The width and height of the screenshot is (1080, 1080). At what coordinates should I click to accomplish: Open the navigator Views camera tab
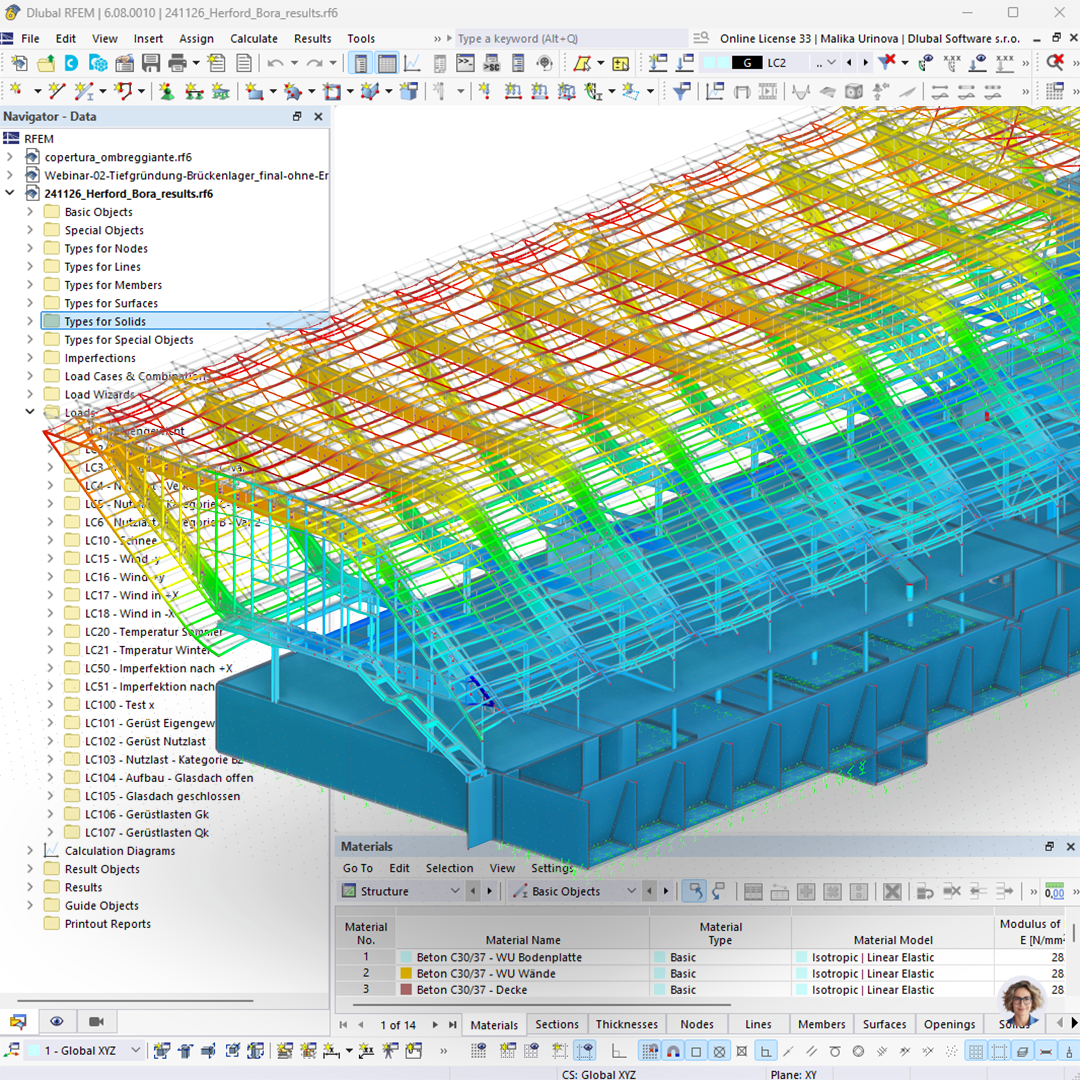point(96,1021)
